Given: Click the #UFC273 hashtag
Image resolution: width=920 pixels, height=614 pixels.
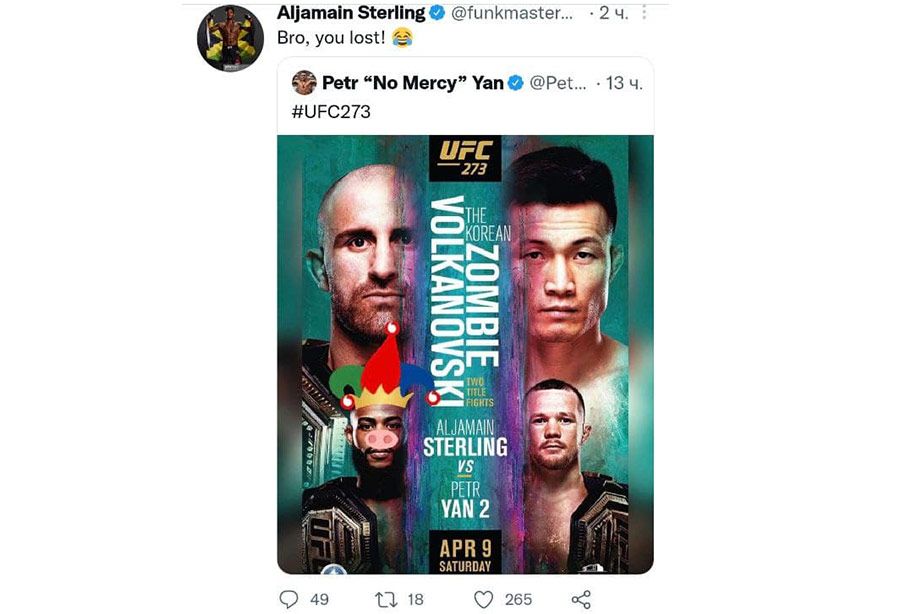Looking at the screenshot, I should pyautogui.click(x=331, y=112).
